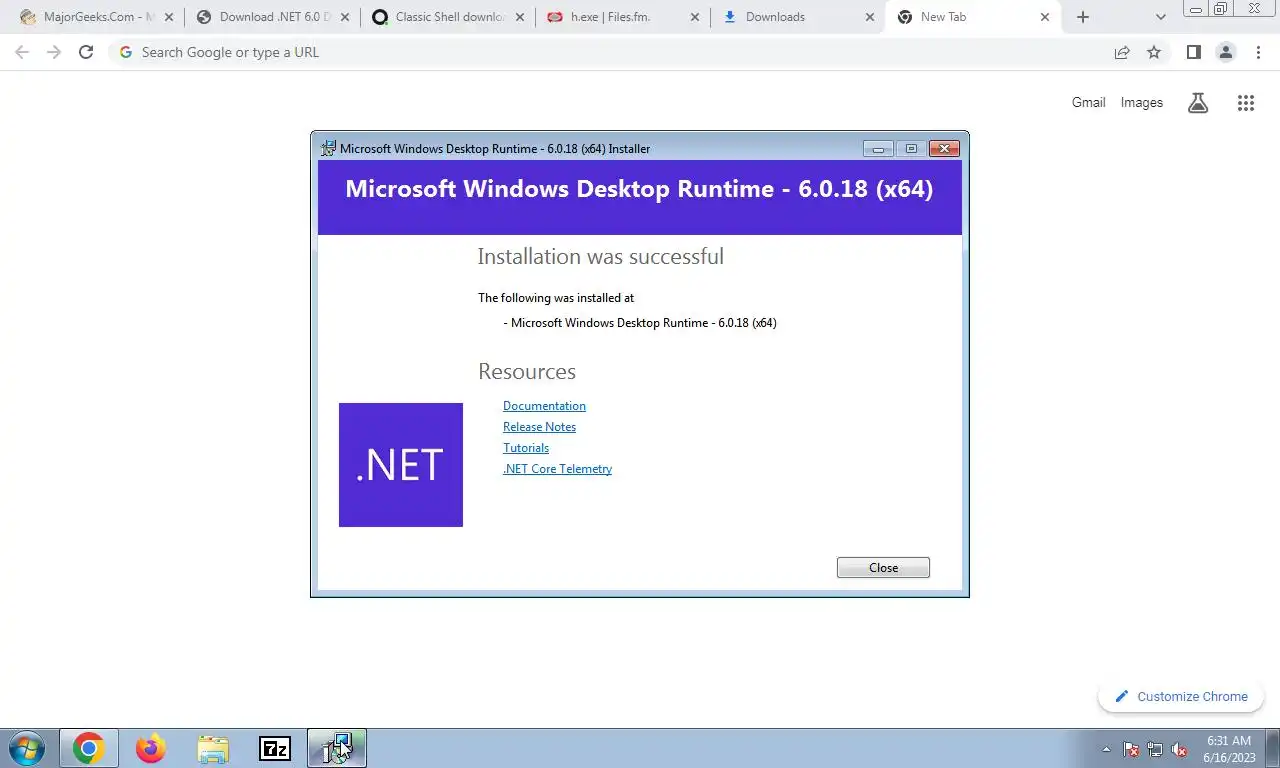
Task: Launch Chrome from the taskbar
Action: [88, 748]
